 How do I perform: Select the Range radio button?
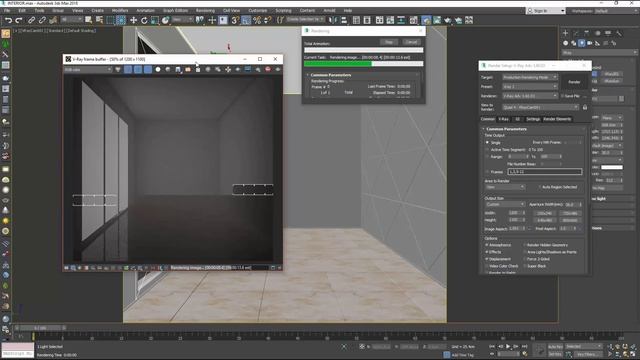click(487, 156)
